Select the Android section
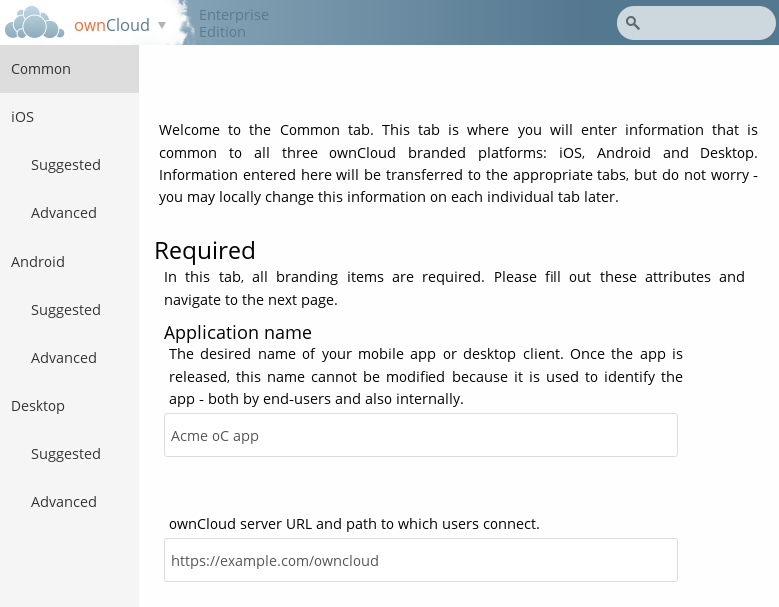The height and width of the screenshot is (607, 779). coord(38,262)
